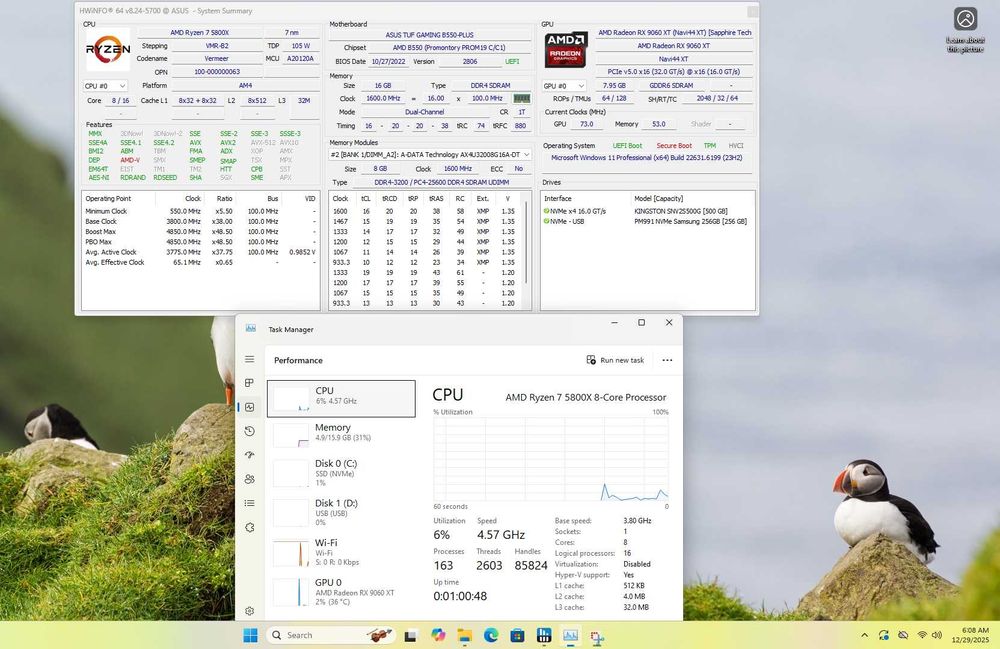
Task: Click the 4.57 GHz speed value in Task Manager
Action: coord(501,535)
